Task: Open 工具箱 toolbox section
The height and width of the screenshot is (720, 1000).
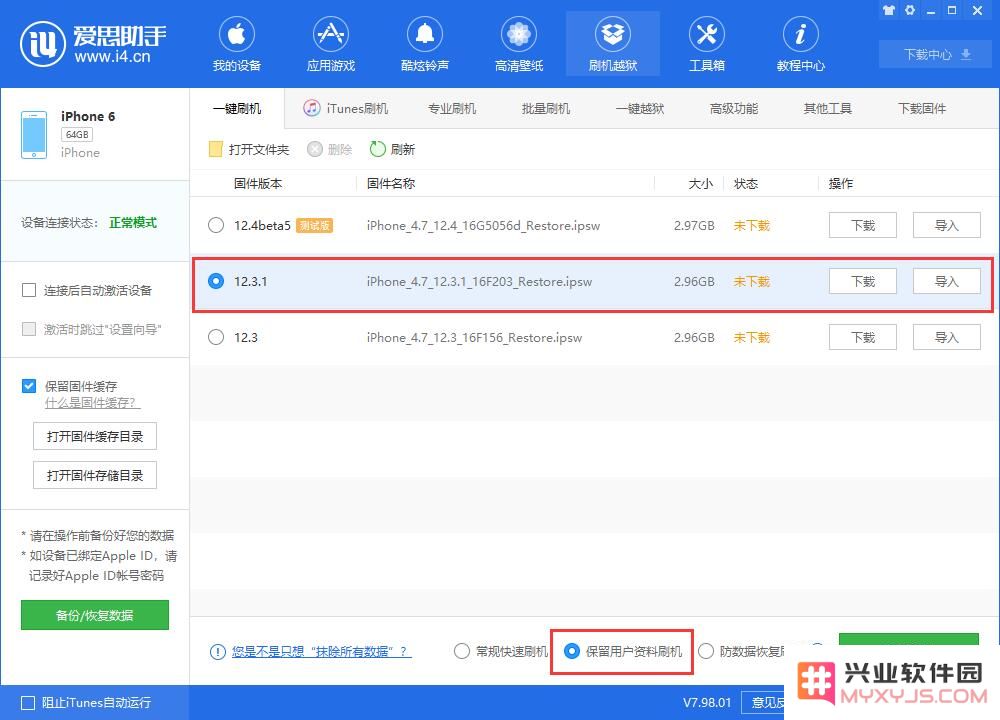Action: click(x=707, y=45)
